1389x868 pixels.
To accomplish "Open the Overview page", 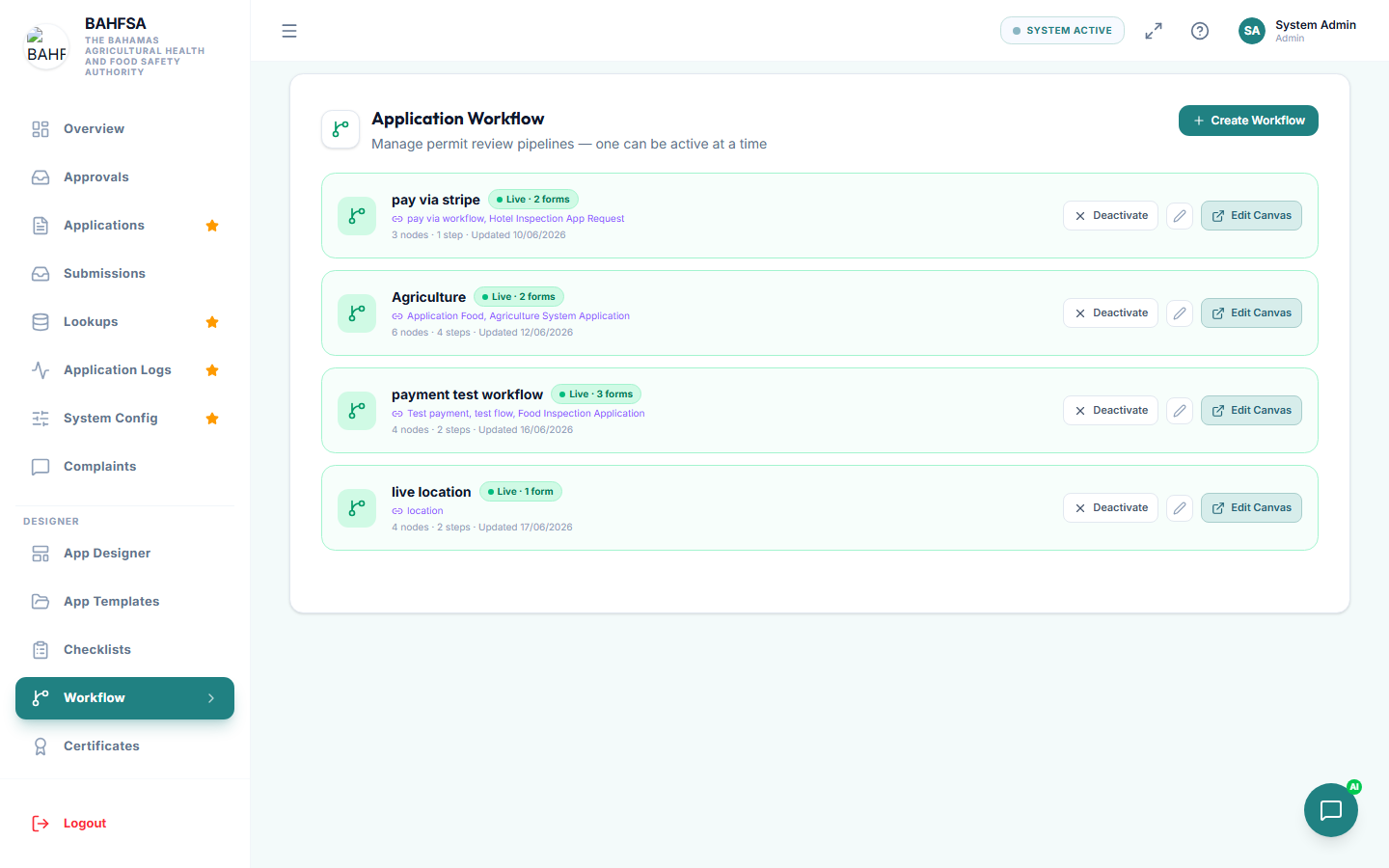I will coord(124,129).
